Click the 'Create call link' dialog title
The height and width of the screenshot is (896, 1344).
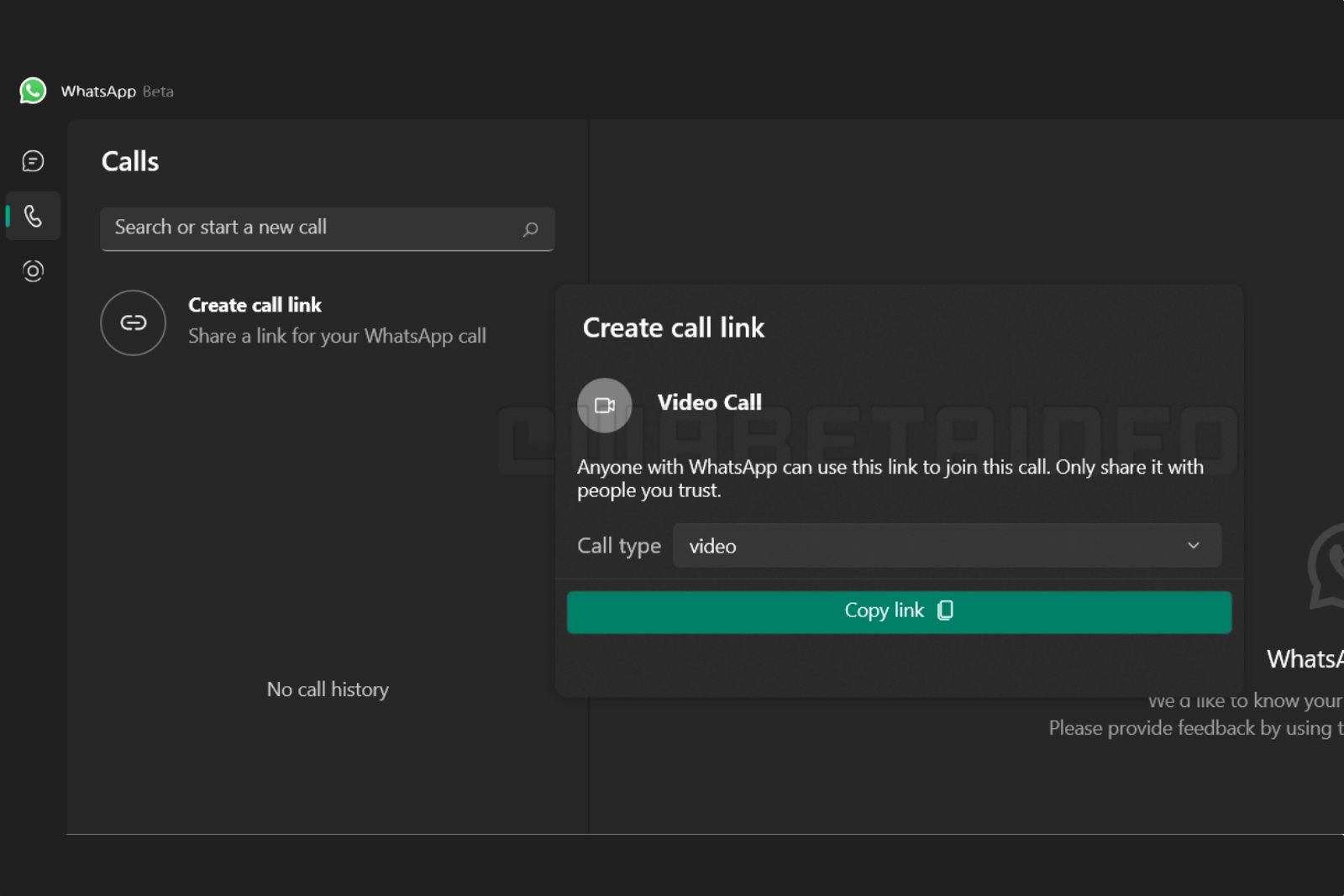(x=674, y=327)
